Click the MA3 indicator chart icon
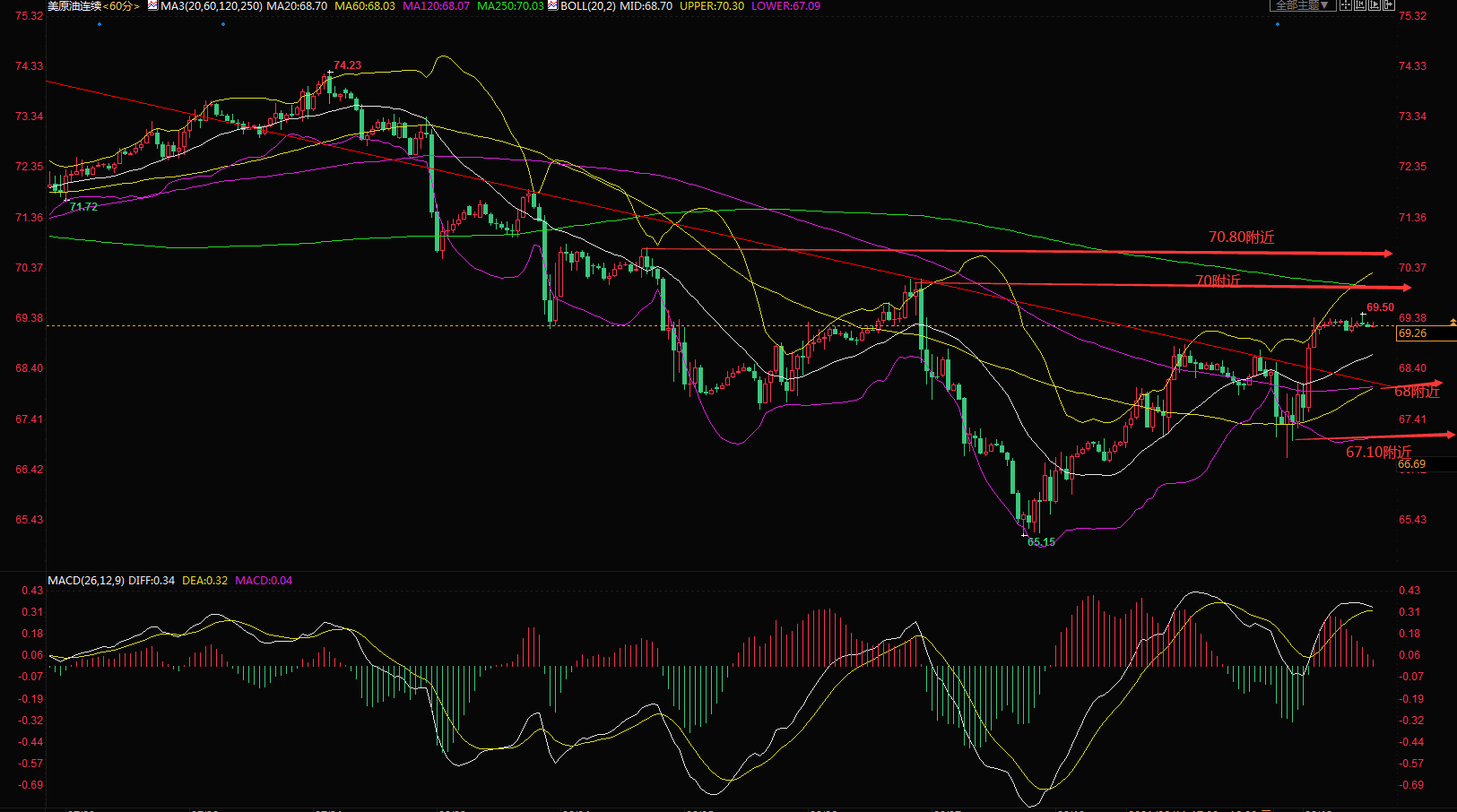Image resolution: width=1457 pixels, height=812 pixels. point(152,5)
